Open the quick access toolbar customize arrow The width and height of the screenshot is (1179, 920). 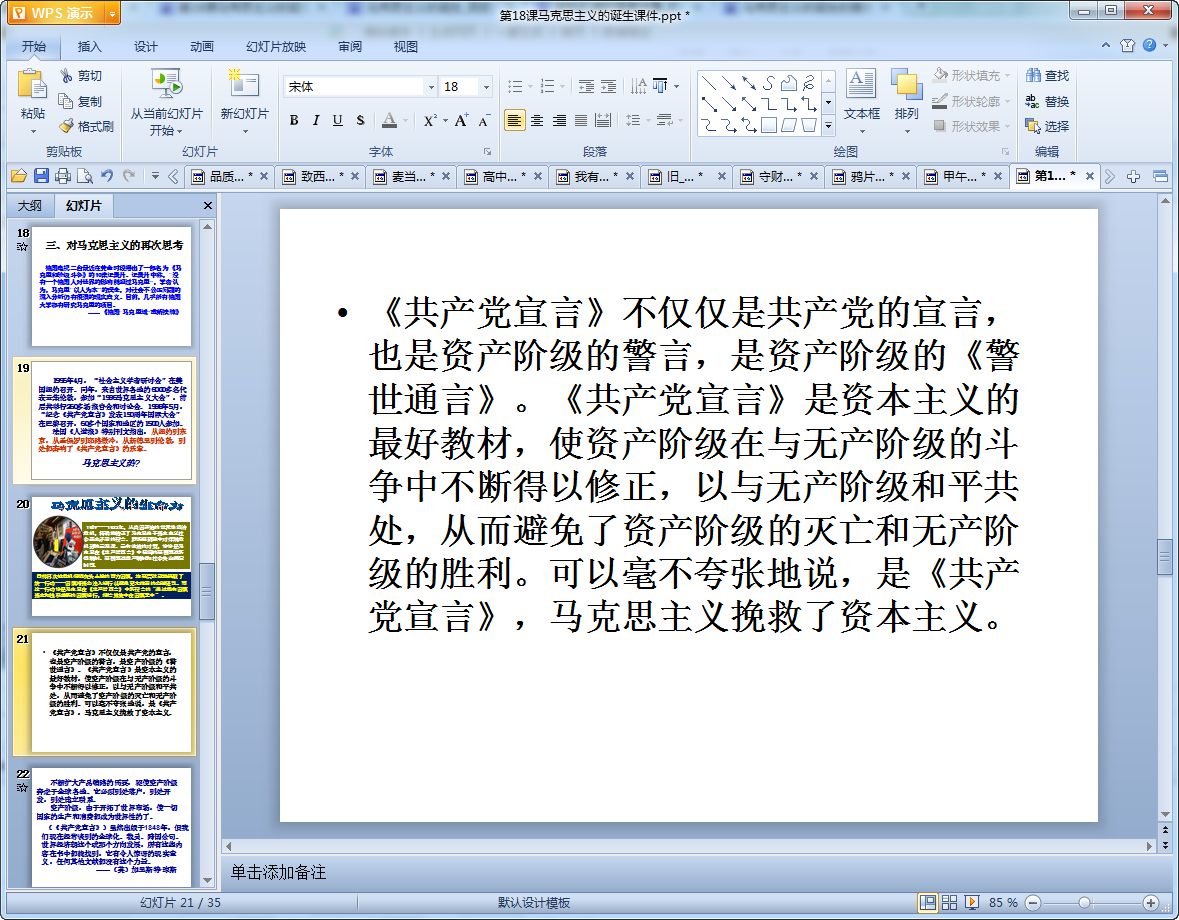(155, 176)
